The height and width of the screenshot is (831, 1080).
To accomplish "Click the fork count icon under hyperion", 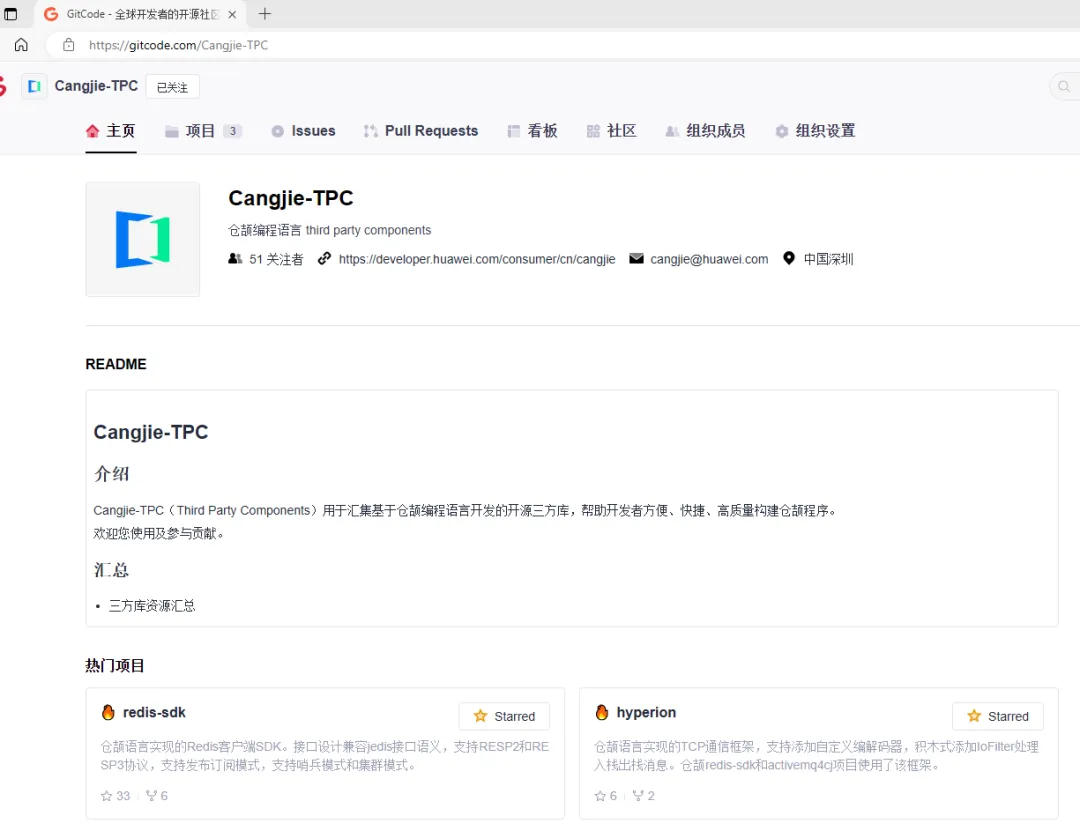I will pyautogui.click(x=638, y=796).
